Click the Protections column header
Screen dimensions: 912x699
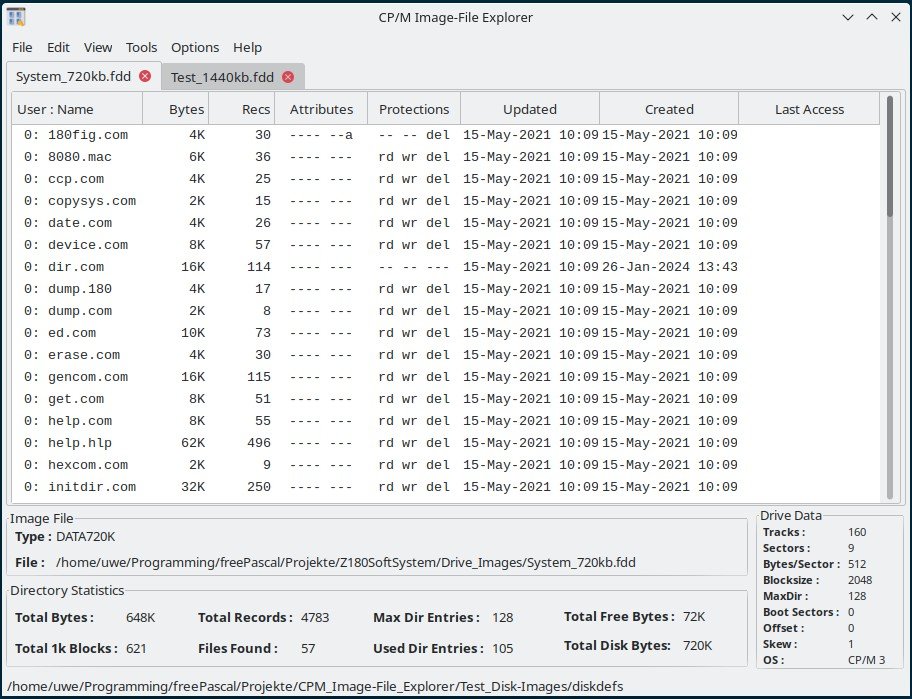click(414, 109)
